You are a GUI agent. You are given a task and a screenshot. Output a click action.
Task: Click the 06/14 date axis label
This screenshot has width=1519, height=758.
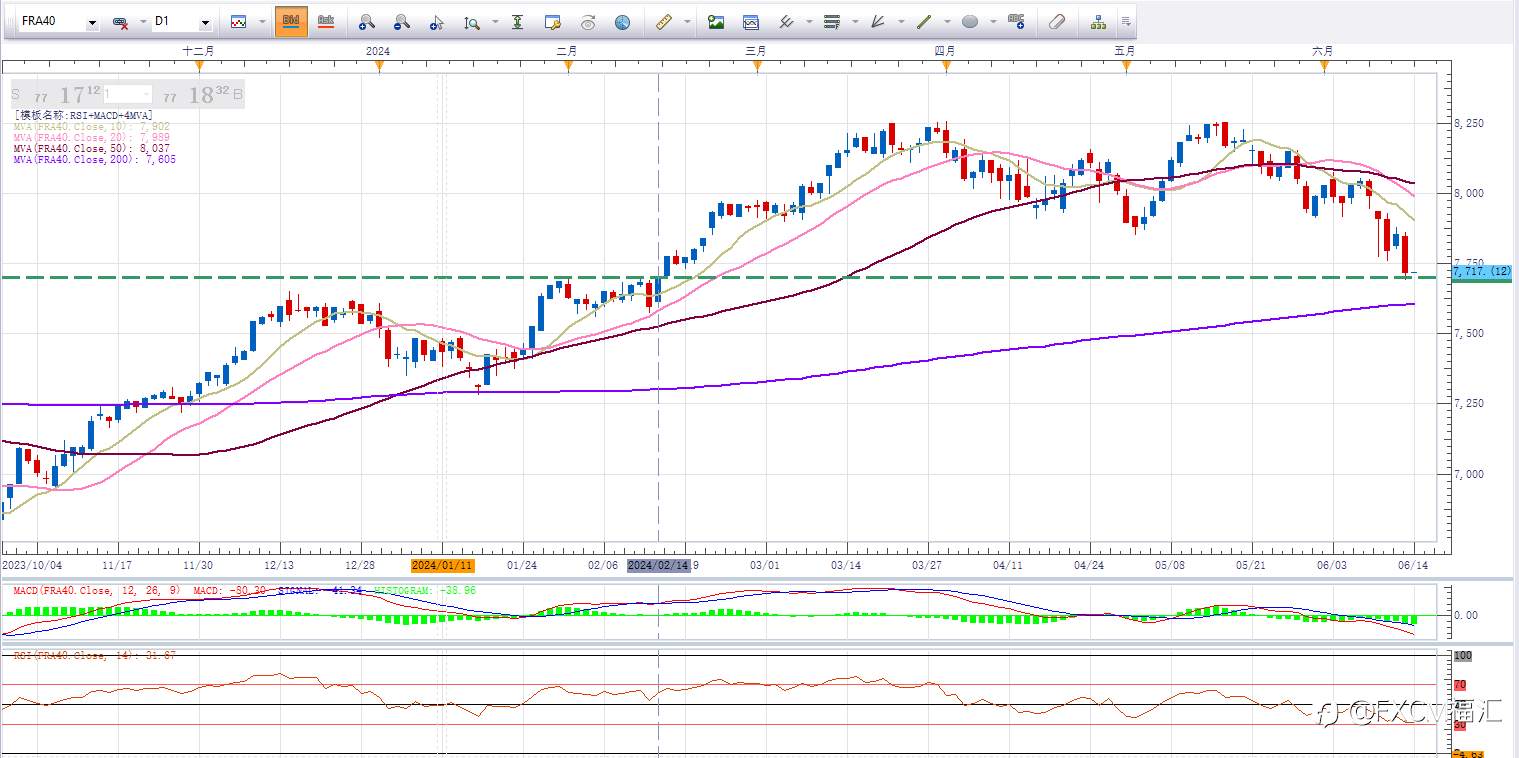(1413, 565)
